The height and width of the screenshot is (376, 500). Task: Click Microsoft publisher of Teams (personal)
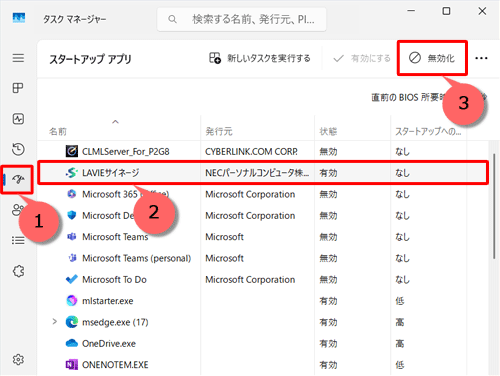pyautogui.click(x=224, y=258)
